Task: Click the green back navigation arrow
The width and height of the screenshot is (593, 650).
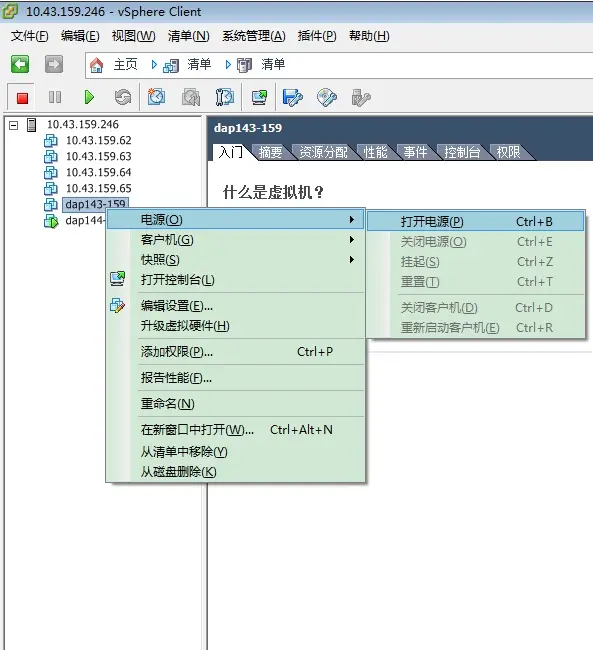Action: (20, 64)
